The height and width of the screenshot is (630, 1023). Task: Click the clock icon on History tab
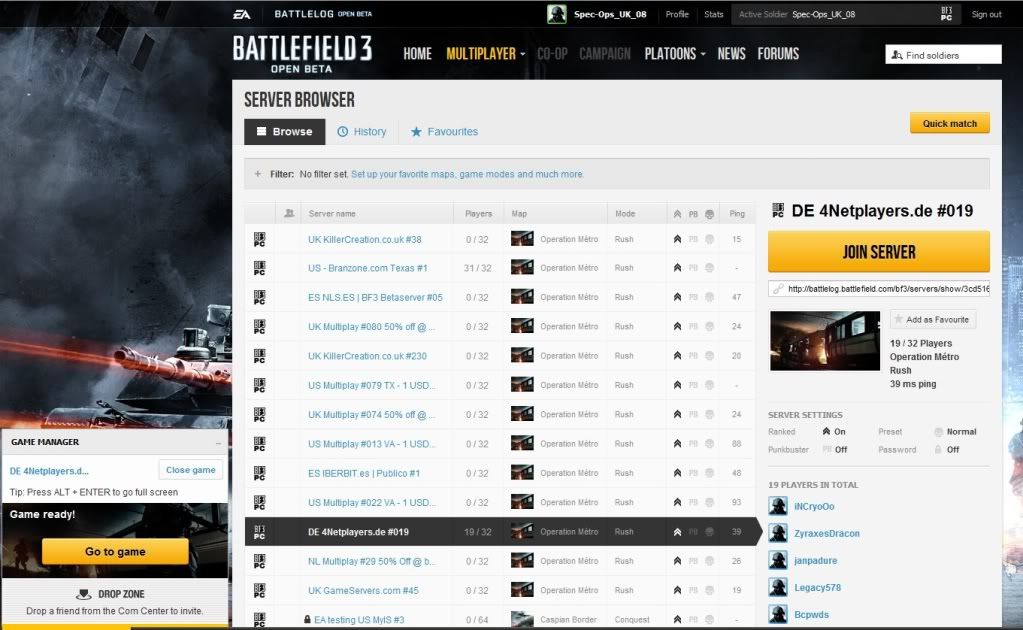coord(343,131)
